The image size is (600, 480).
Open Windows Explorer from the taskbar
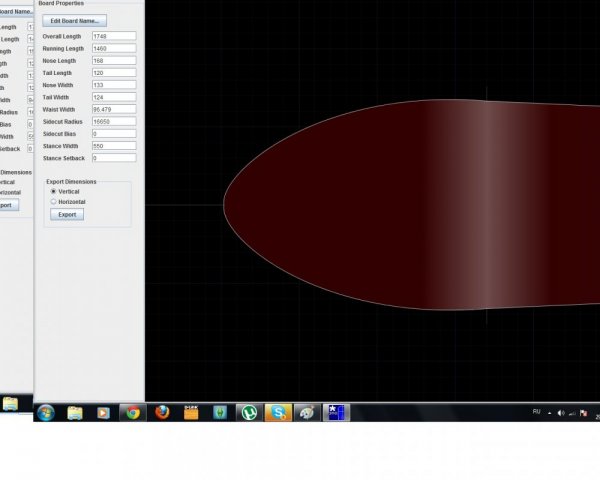coord(75,413)
